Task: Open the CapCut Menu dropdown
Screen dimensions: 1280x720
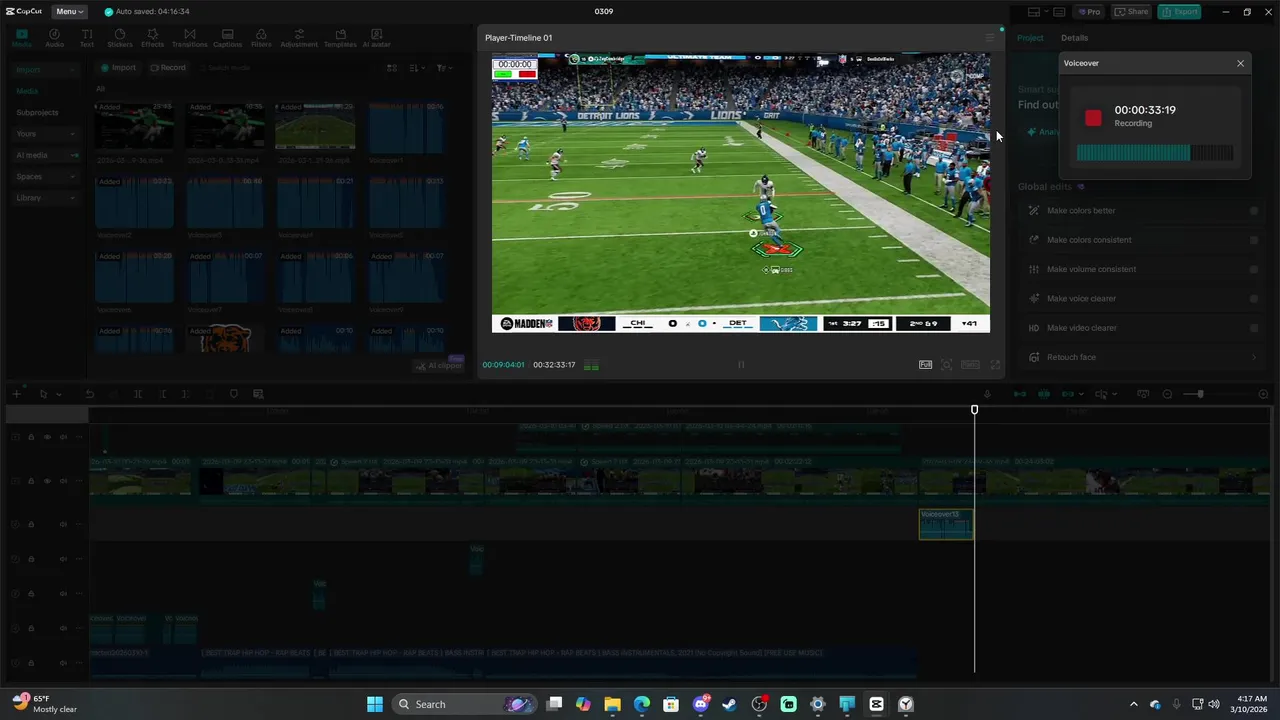Action: point(69,11)
